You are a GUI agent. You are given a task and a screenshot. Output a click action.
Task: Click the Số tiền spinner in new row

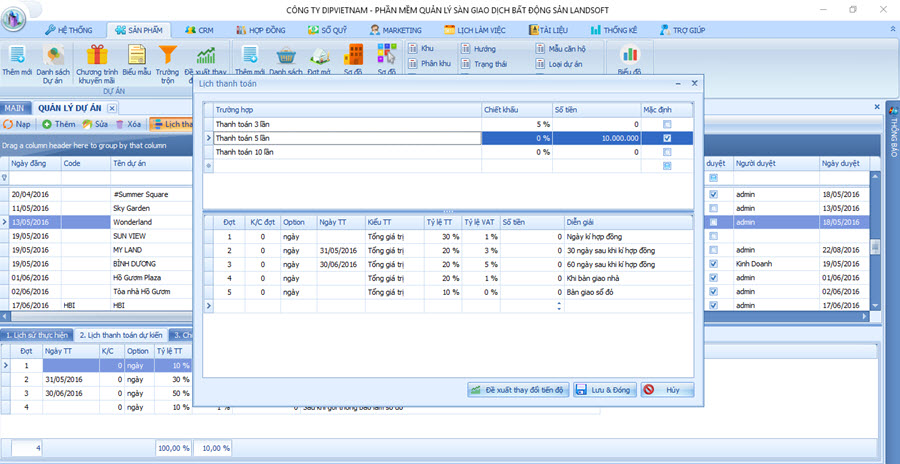tap(559, 306)
